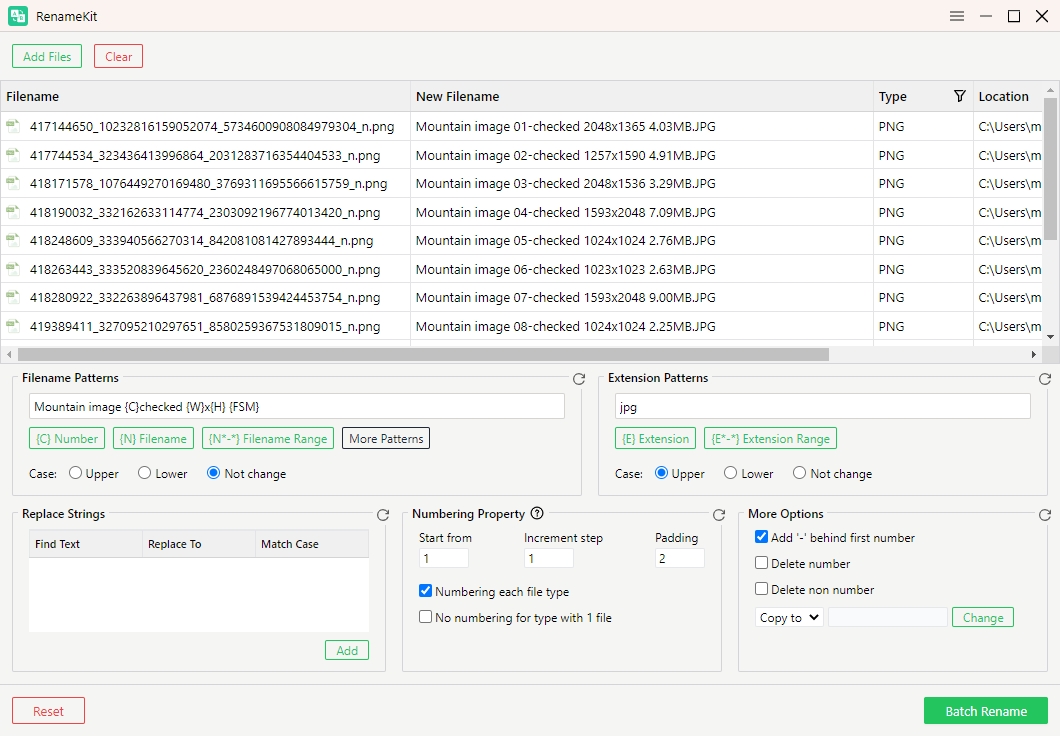This screenshot has height=736, width=1060.
Task: Enable the Delete number checkbox
Action: pyautogui.click(x=762, y=563)
